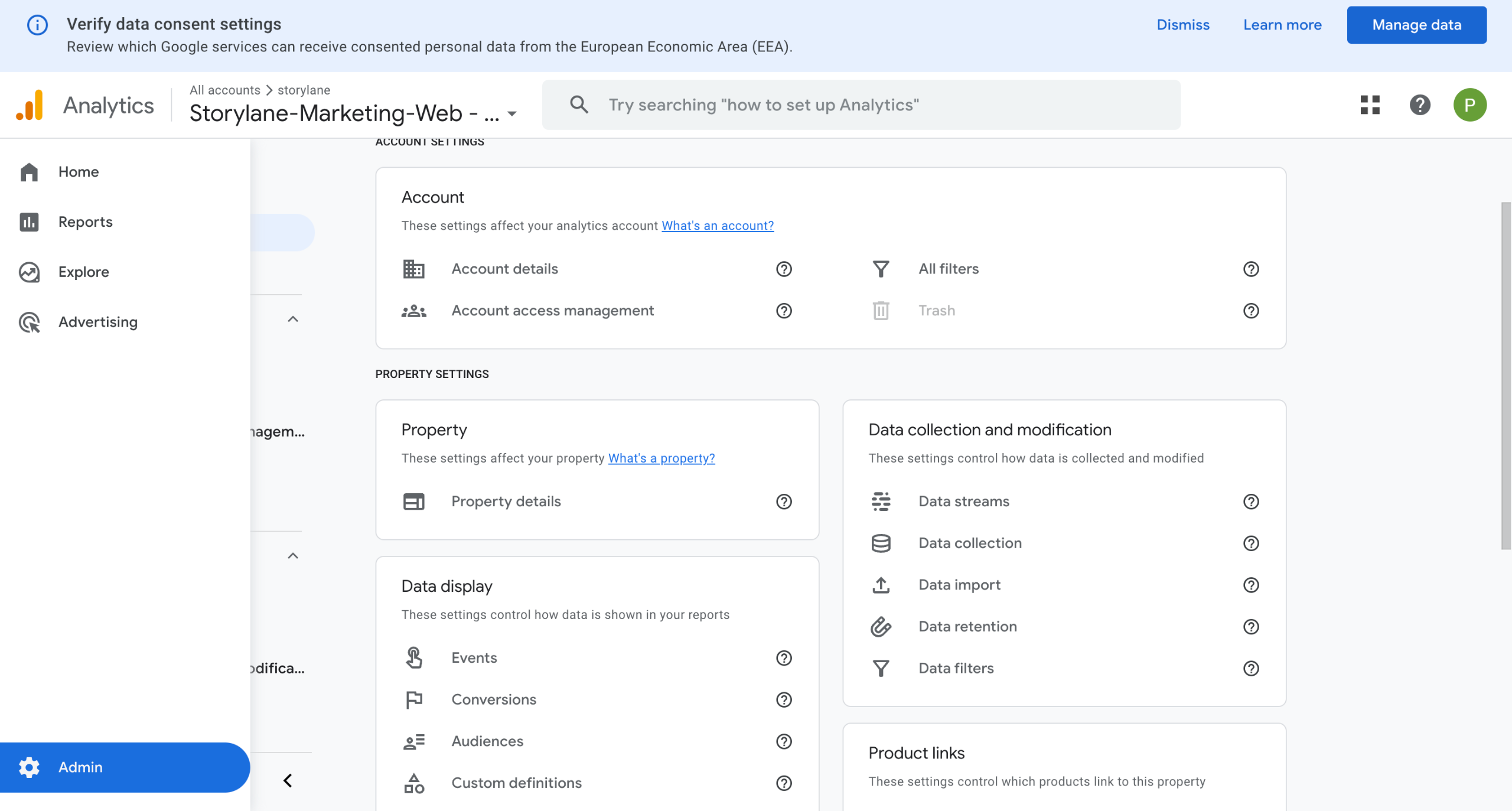The image size is (1512, 811).
Task: Open Reports in the sidebar
Action: [x=125, y=222]
